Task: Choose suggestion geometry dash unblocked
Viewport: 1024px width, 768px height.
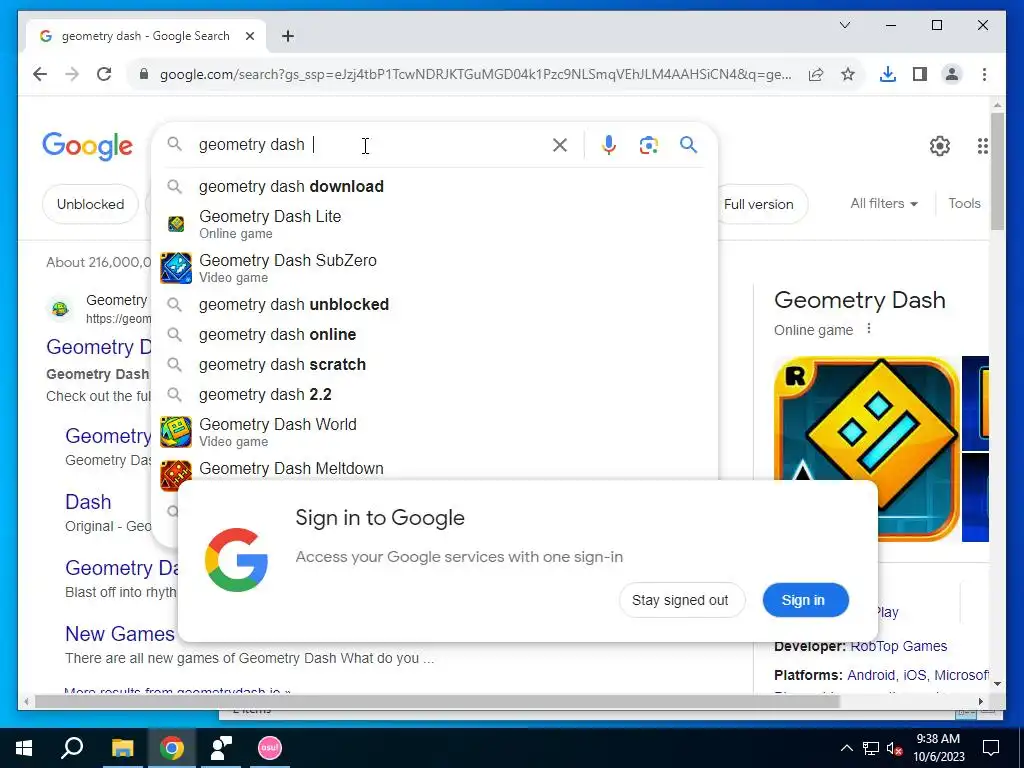Action: 434,304
